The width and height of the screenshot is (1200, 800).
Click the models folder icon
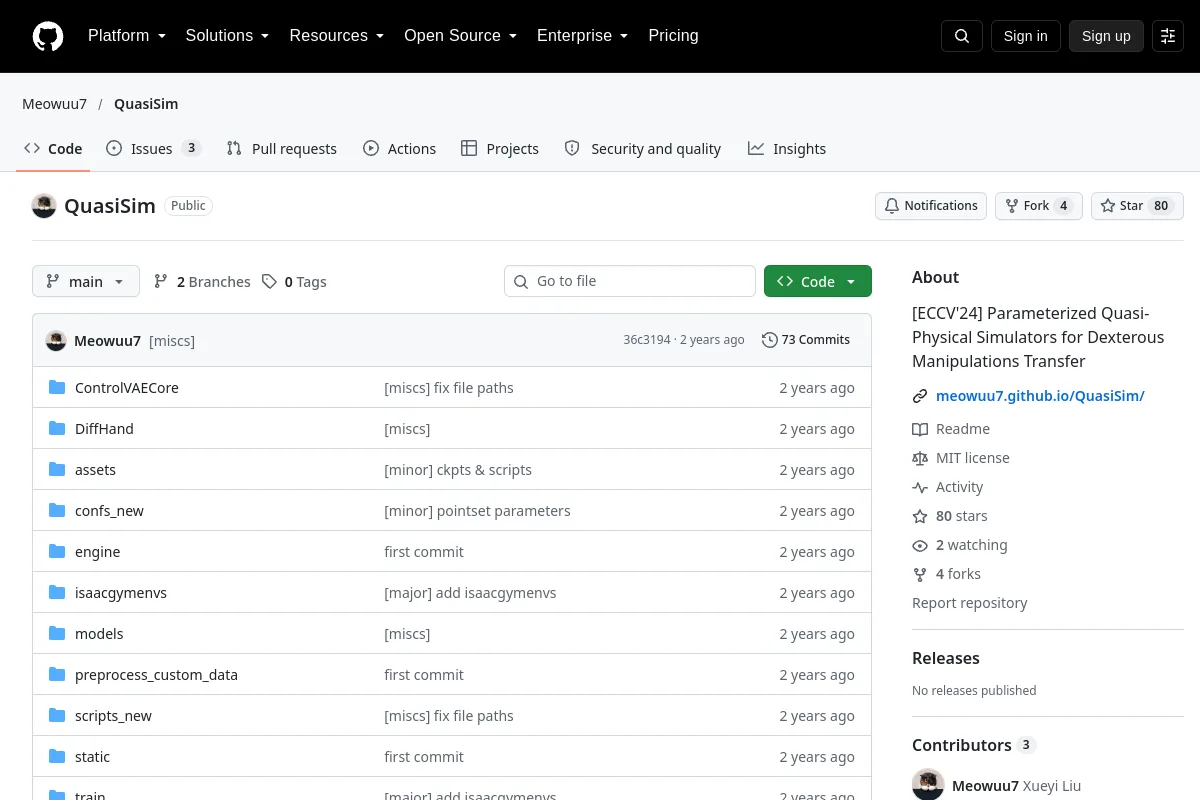point(57,634)
